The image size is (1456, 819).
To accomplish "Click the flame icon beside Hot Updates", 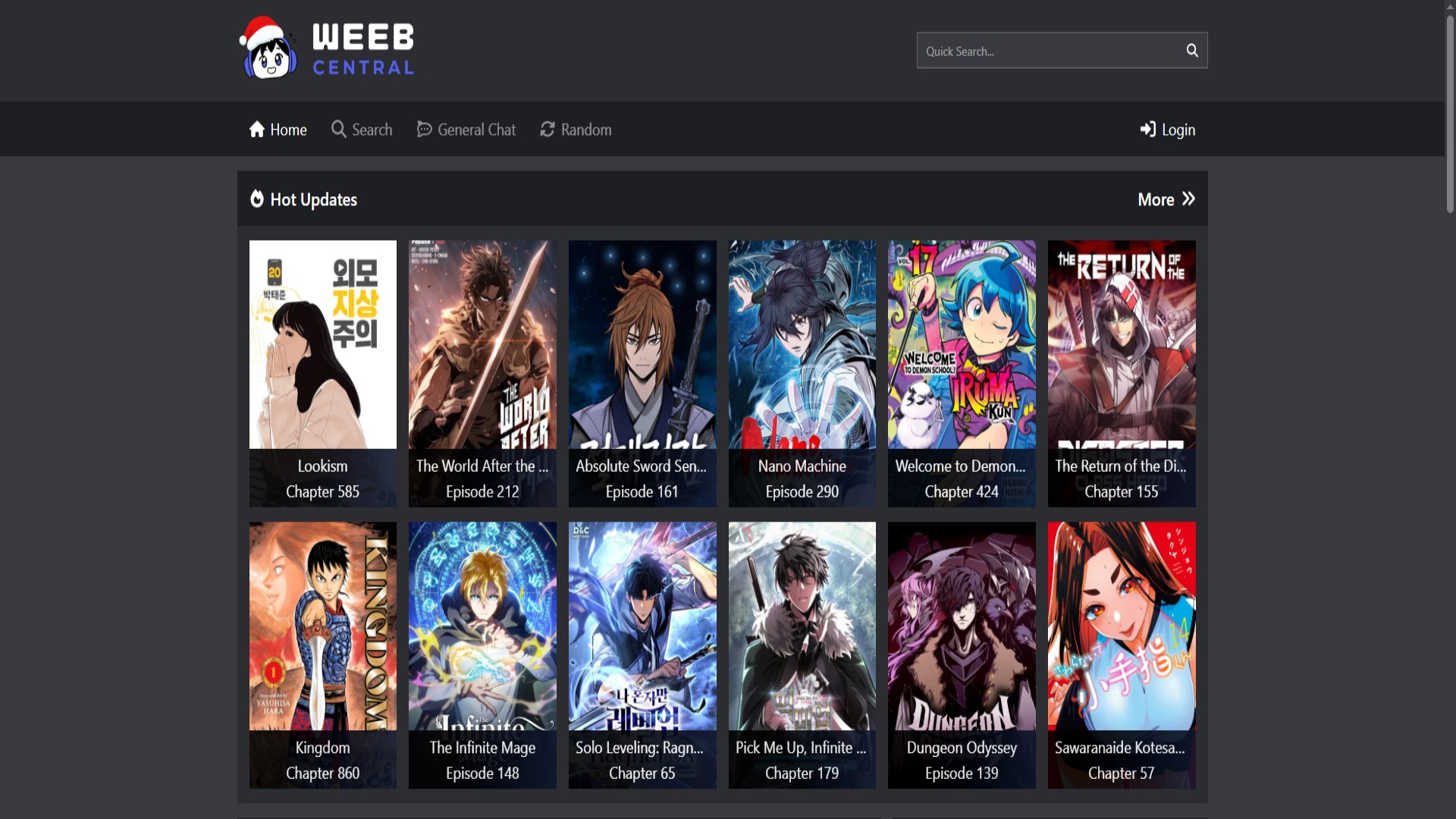I will pyautogui.click(x=256, y=199).
